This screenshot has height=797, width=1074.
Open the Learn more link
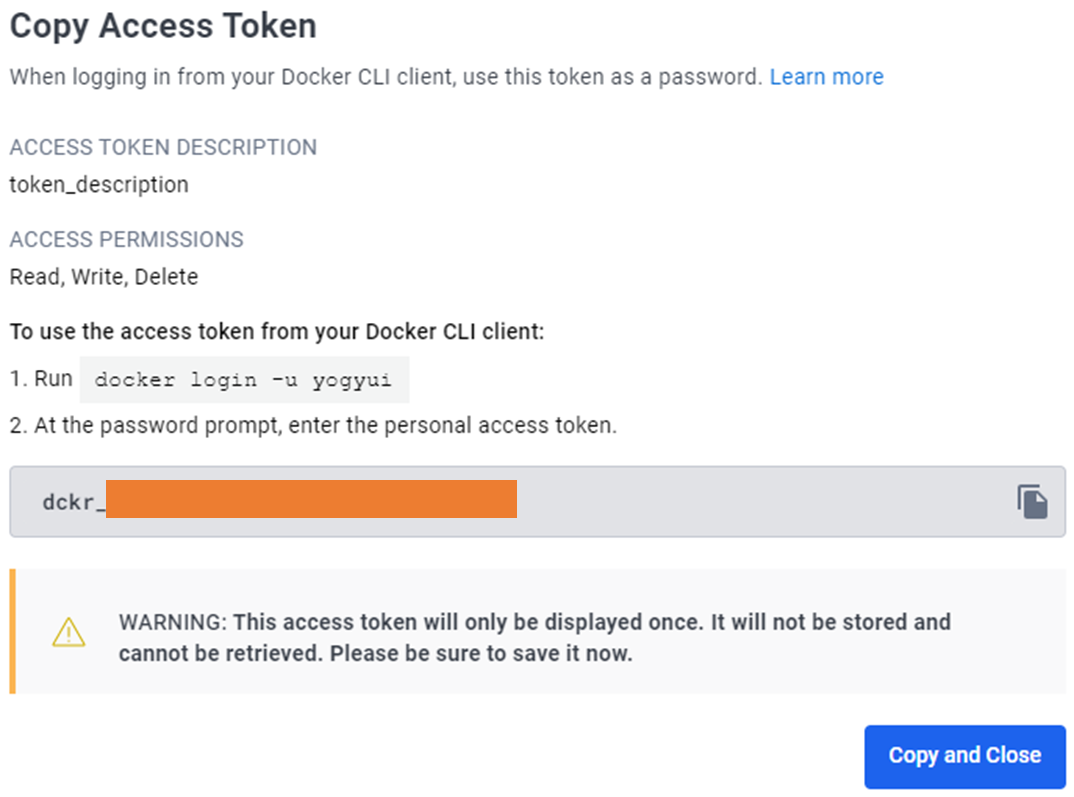click(826, 77)
